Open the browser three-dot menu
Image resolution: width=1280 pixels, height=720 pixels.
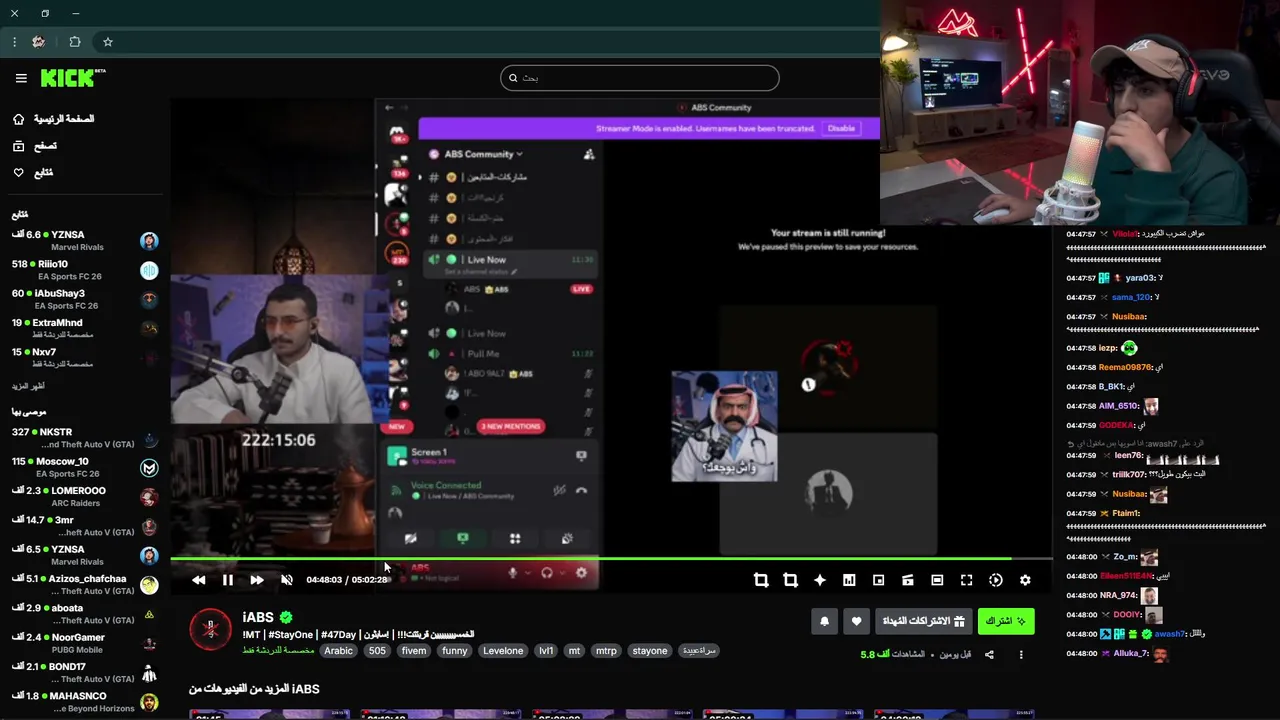pos(14,42)
